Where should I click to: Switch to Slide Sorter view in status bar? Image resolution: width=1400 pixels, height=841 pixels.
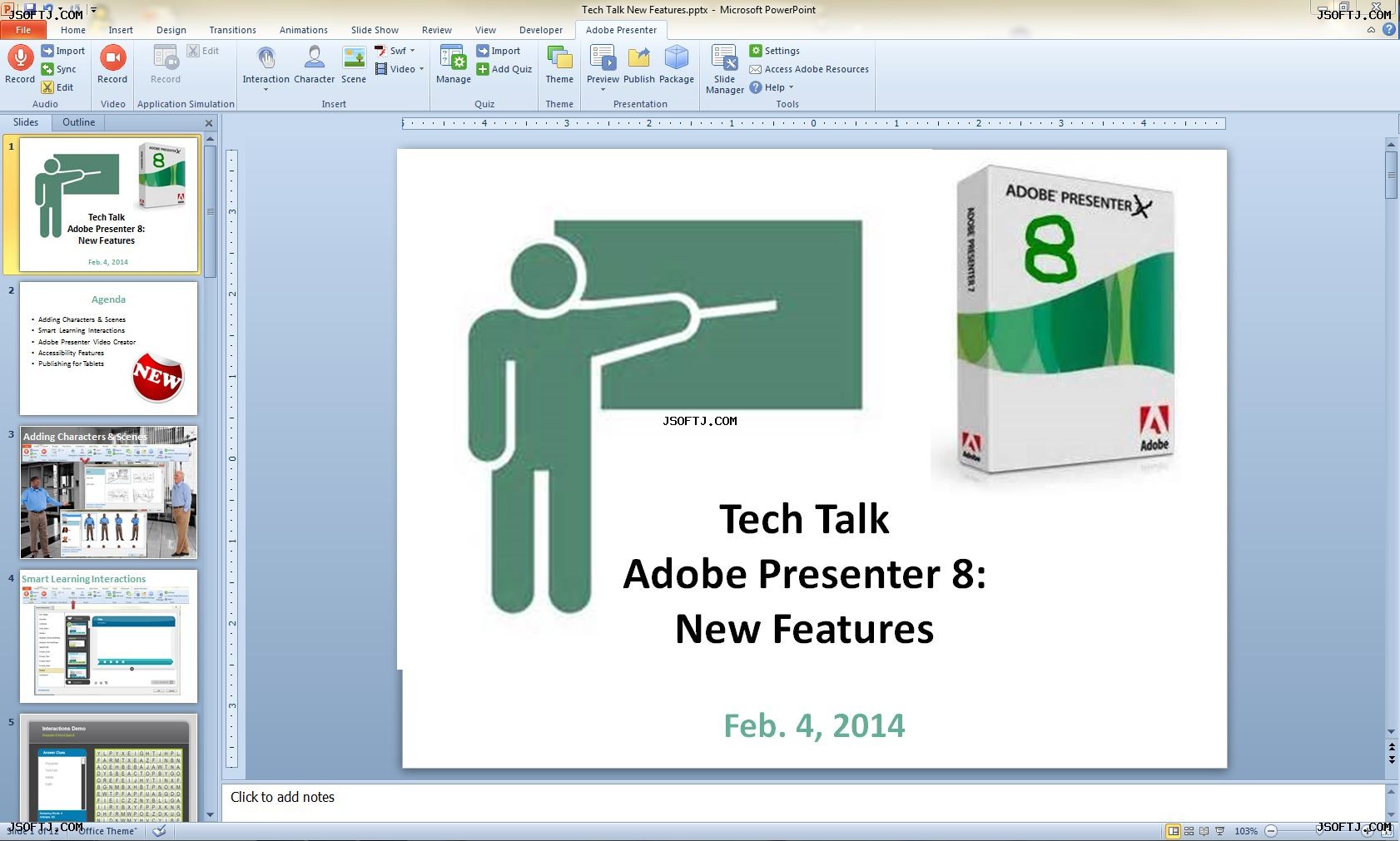pyautogui.click(x=1189, y=831)
